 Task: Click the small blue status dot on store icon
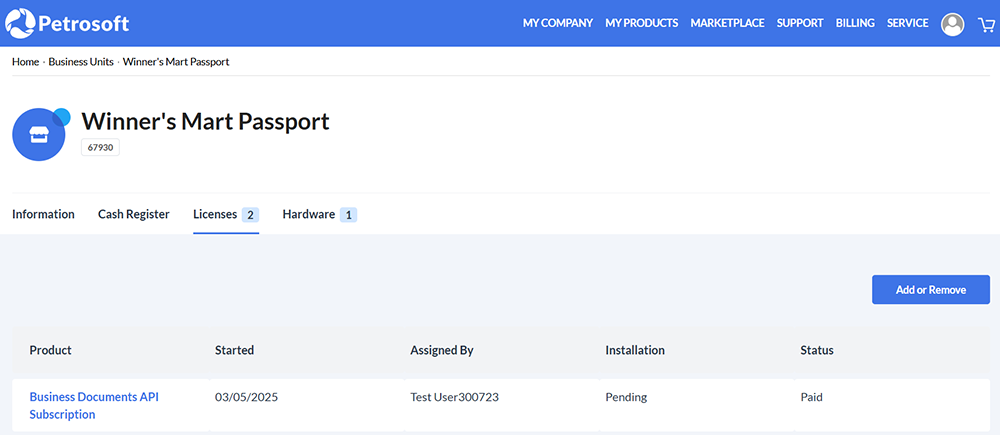pos(62,117)
